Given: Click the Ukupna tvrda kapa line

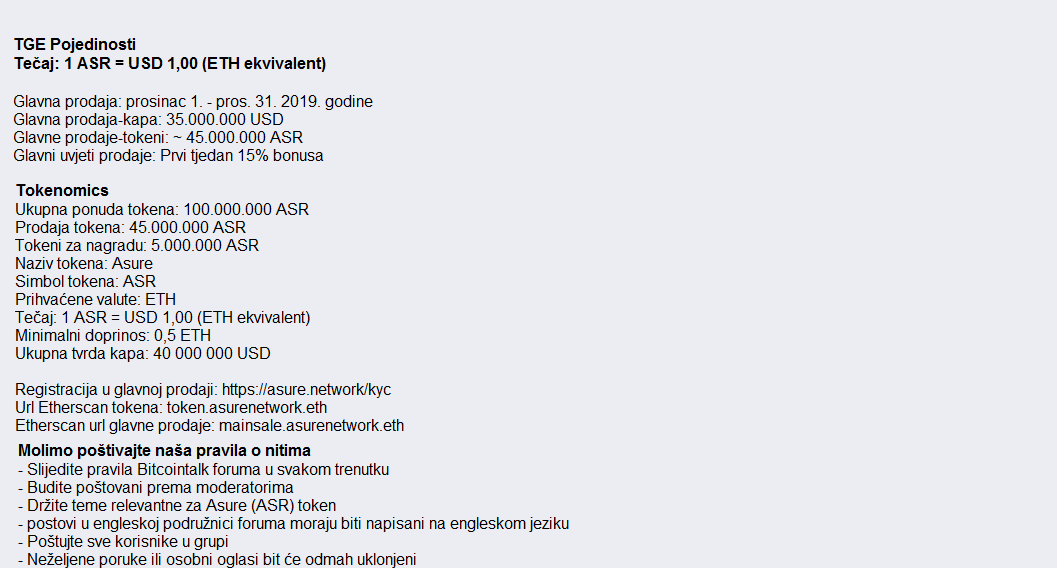Looking at the screenshot, I should click(x=142, y=353).
